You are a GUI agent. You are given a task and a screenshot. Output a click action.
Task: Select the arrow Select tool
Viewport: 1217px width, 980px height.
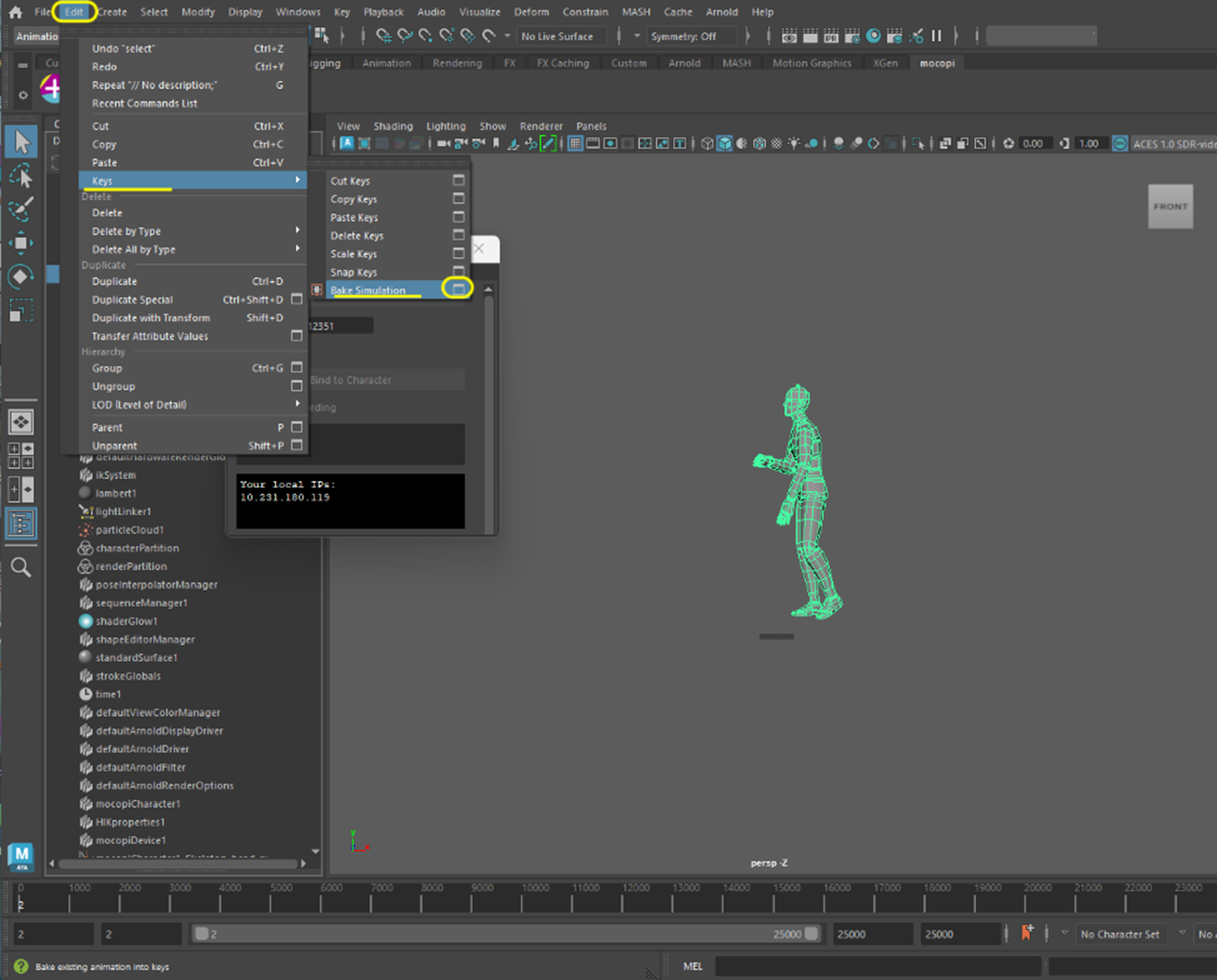(21, 142)
